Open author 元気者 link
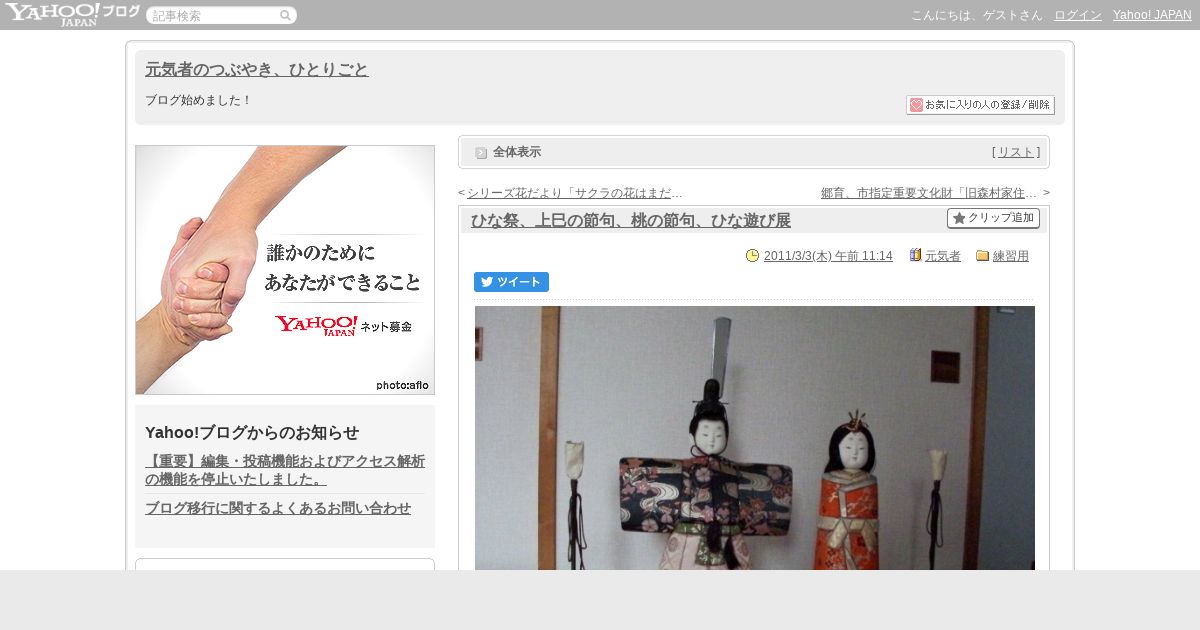1200x630 pixels. (x=943, y=256)
